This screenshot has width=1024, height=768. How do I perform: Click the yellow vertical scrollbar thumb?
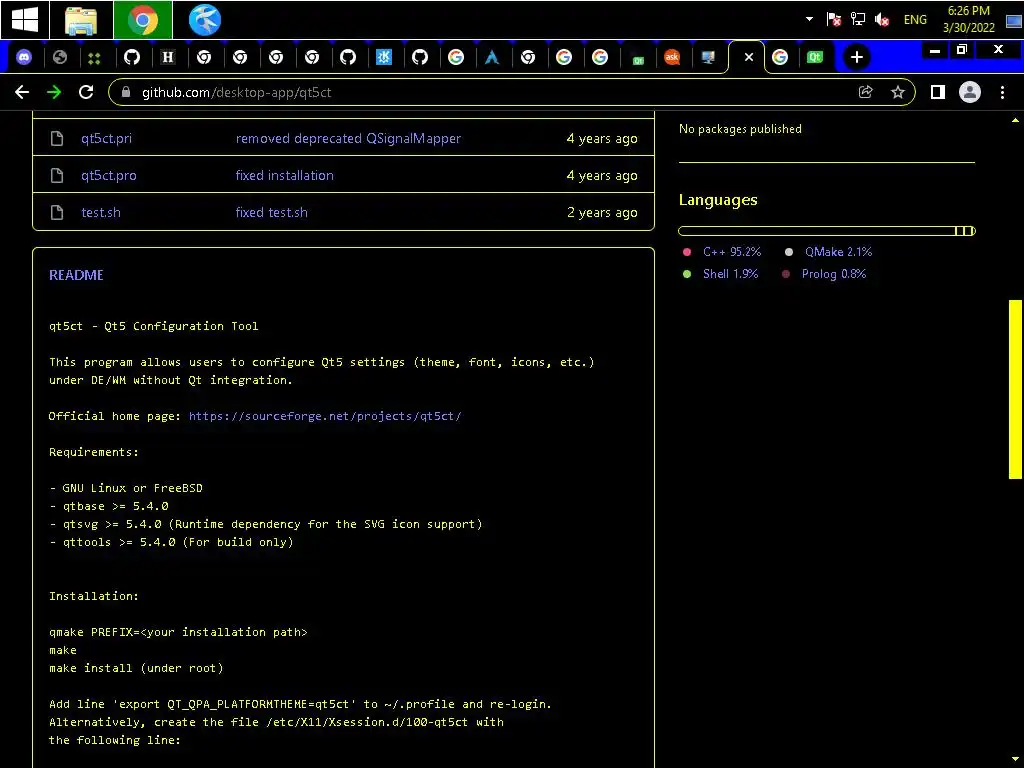pyautogui.click(x=1015, y=389)
